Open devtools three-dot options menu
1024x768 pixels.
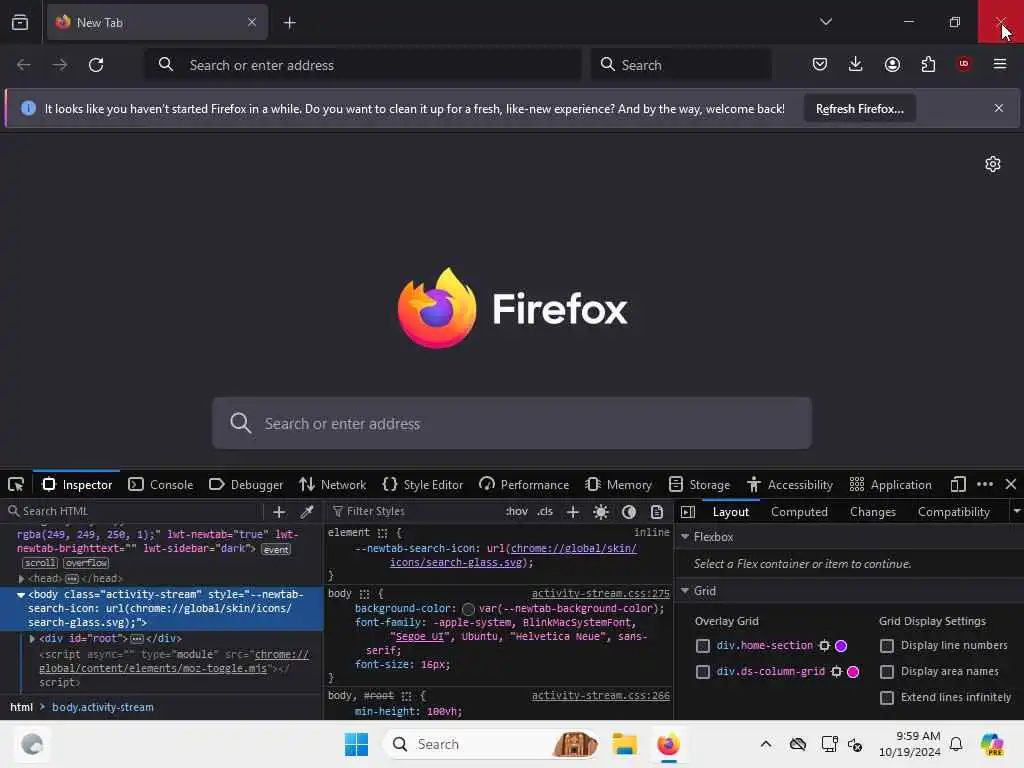point(985,484)
